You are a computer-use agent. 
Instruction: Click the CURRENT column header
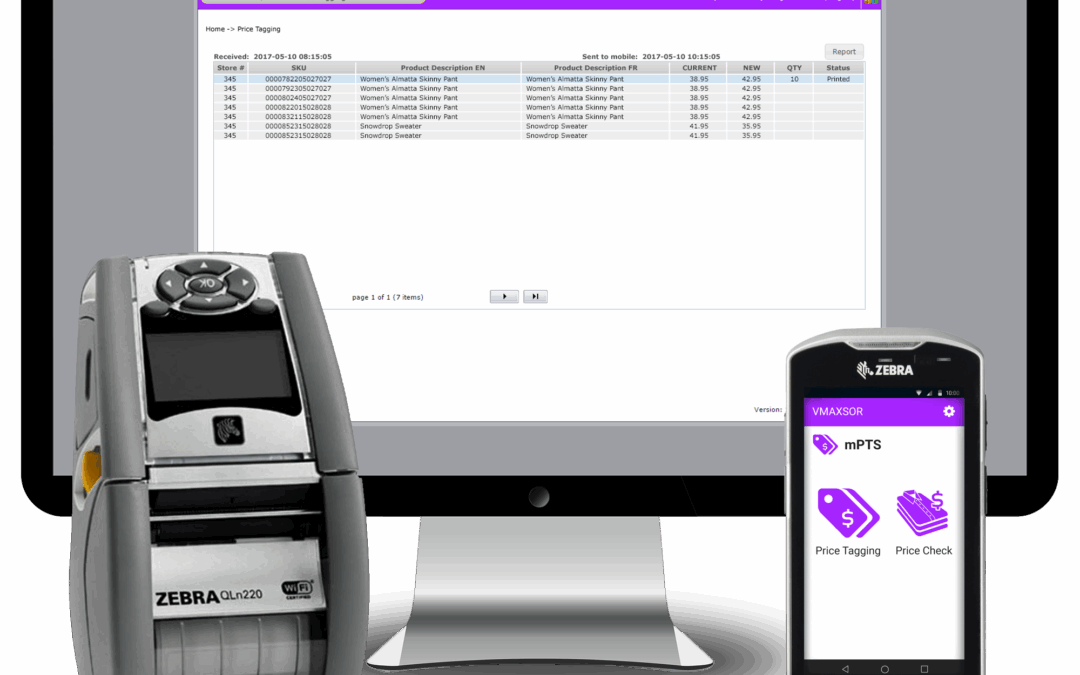(x=699, y=68)
